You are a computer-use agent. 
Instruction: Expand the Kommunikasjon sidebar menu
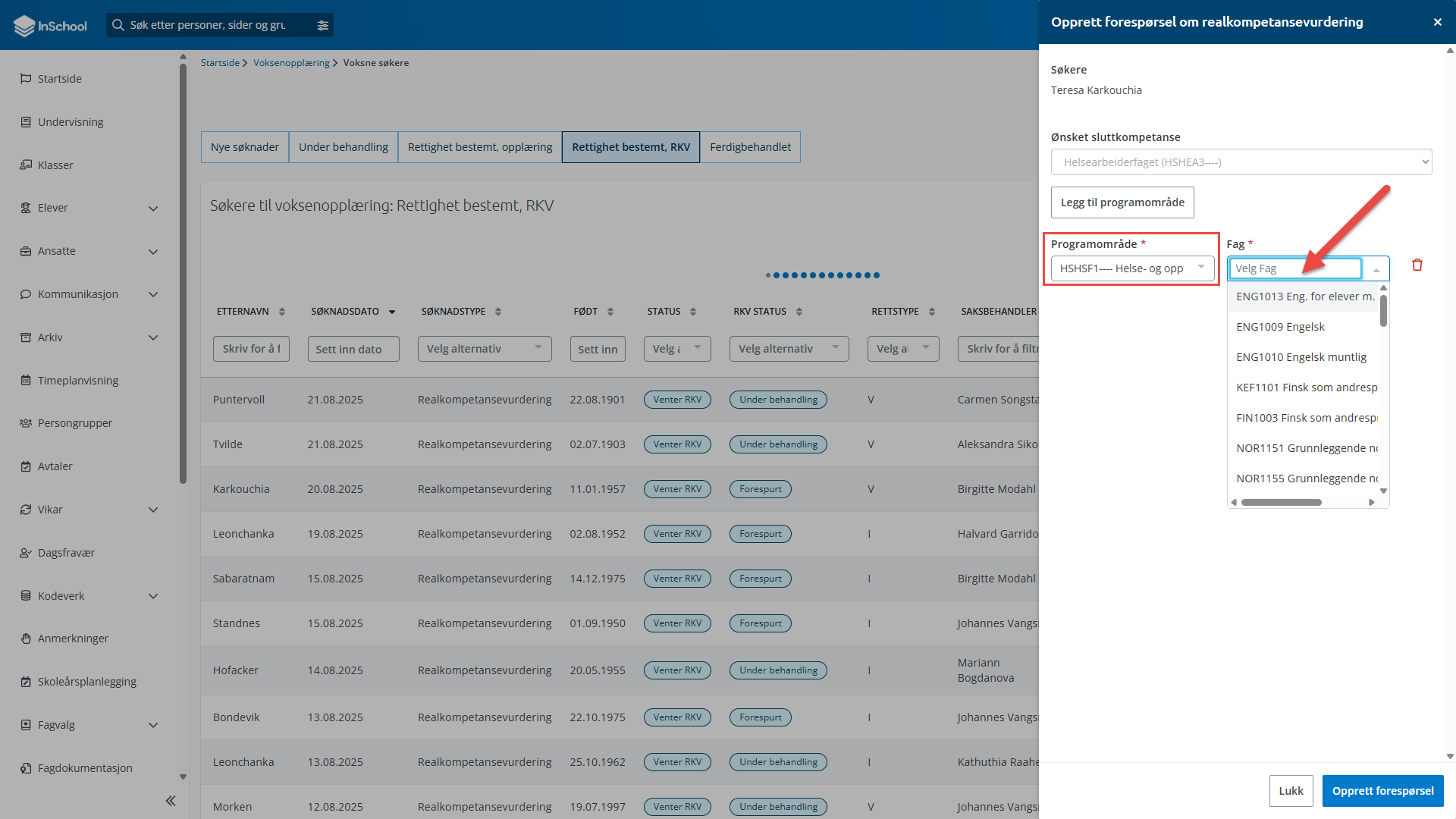click(x=153, y=294)
